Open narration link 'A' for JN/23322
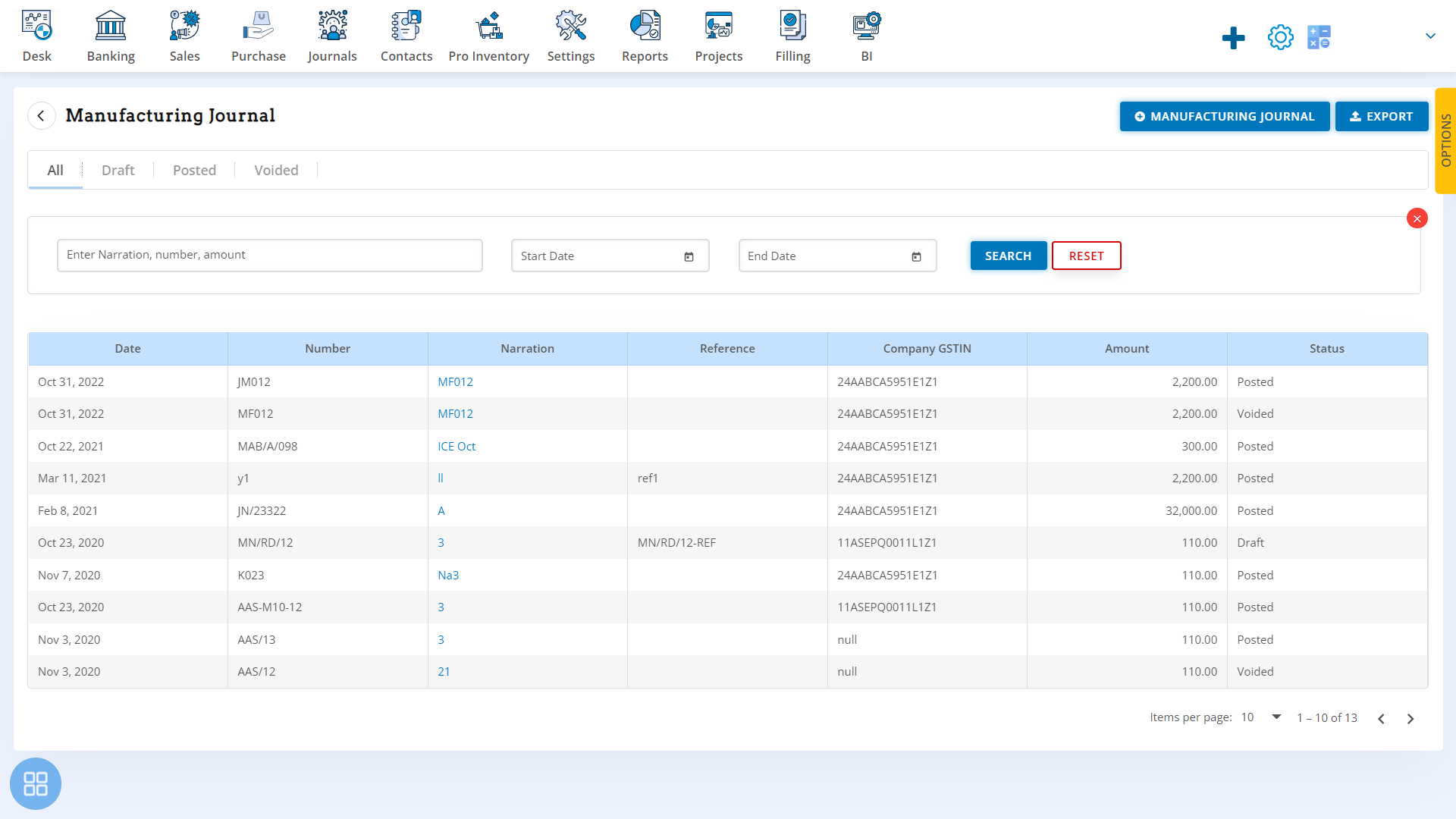Image resolution: width=1456 pixels, height=819 pixels. click(441, 510)
